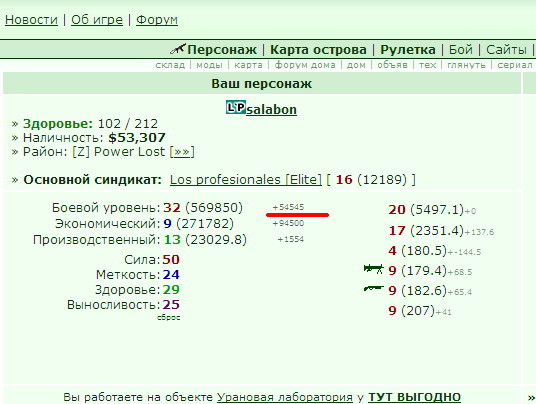Open the моды submenu link
Image resolution: width=536 pixels, height=404 pixels.
point(209,65)
